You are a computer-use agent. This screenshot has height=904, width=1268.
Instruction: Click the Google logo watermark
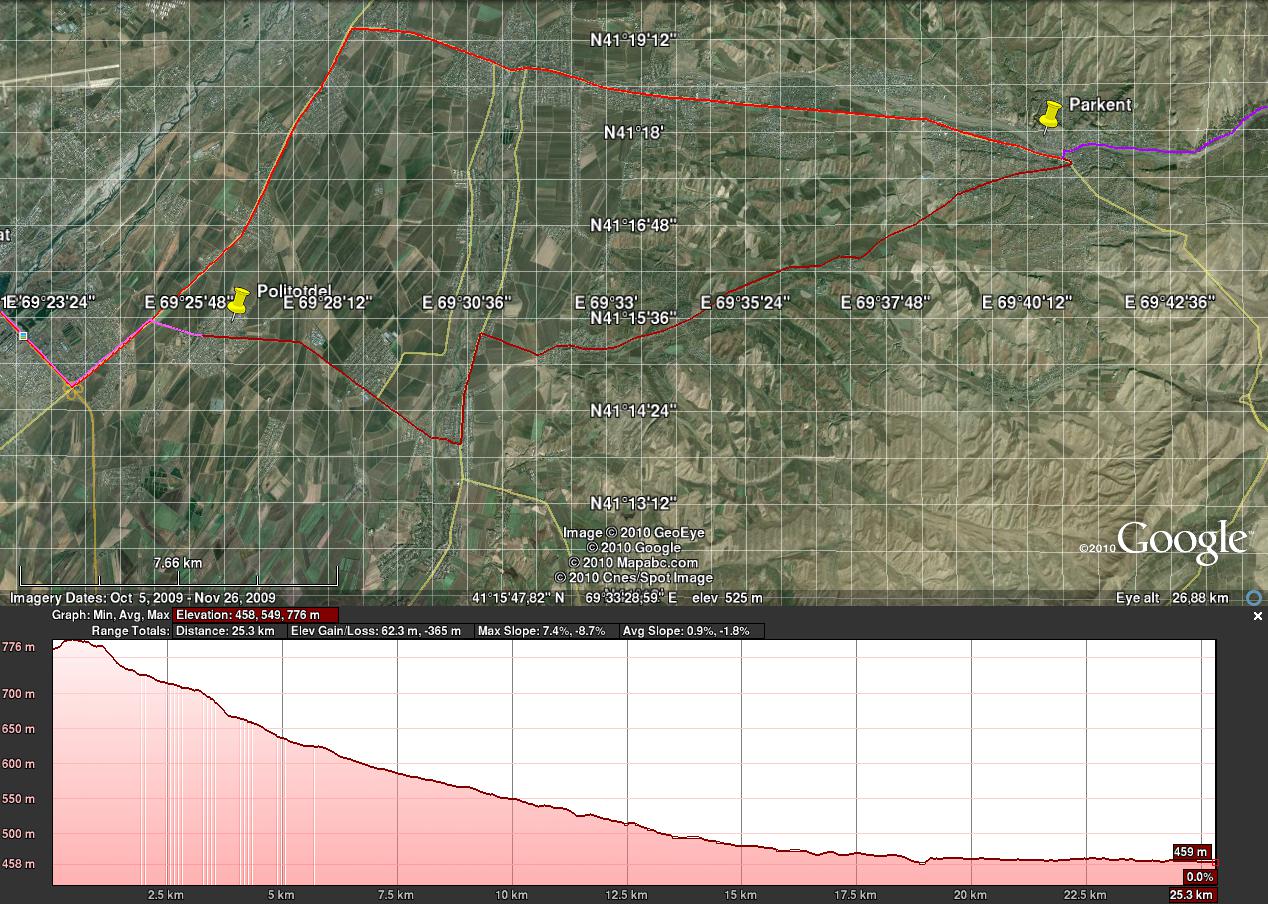pos(1181,541)
